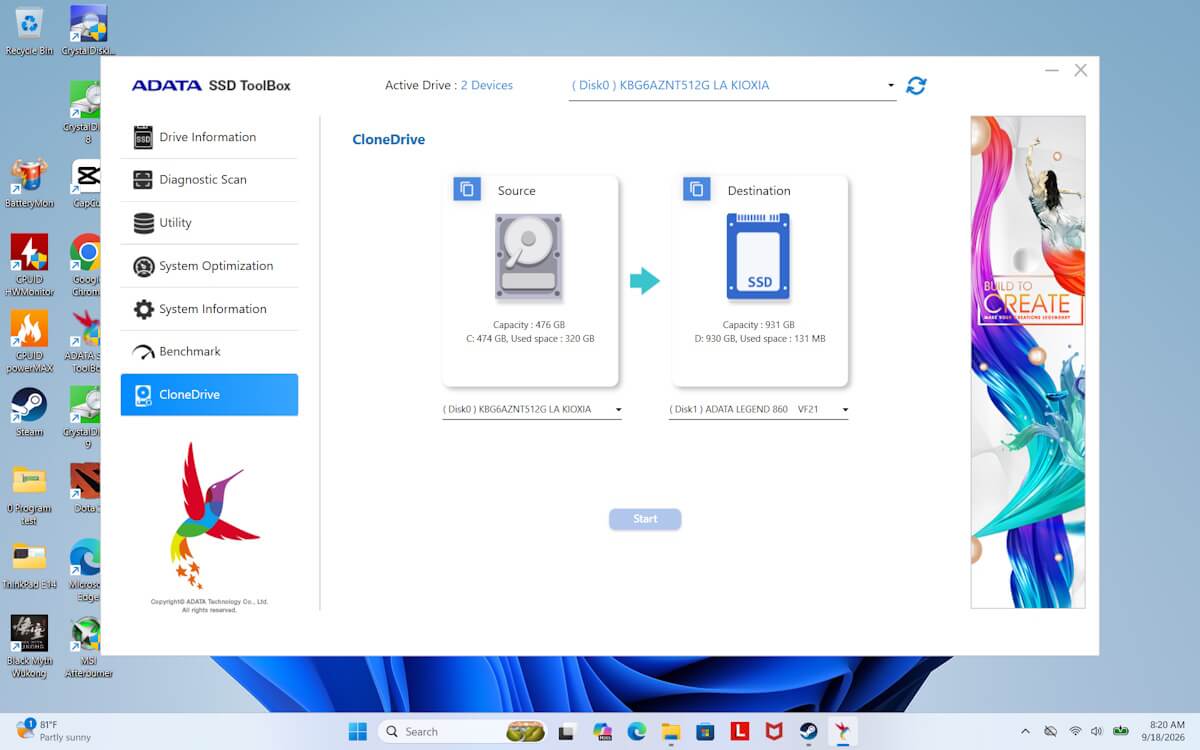Click the source 'Capacity : 476 GB' text
This screenshot has width=1200, height=750.
(528, 325)
